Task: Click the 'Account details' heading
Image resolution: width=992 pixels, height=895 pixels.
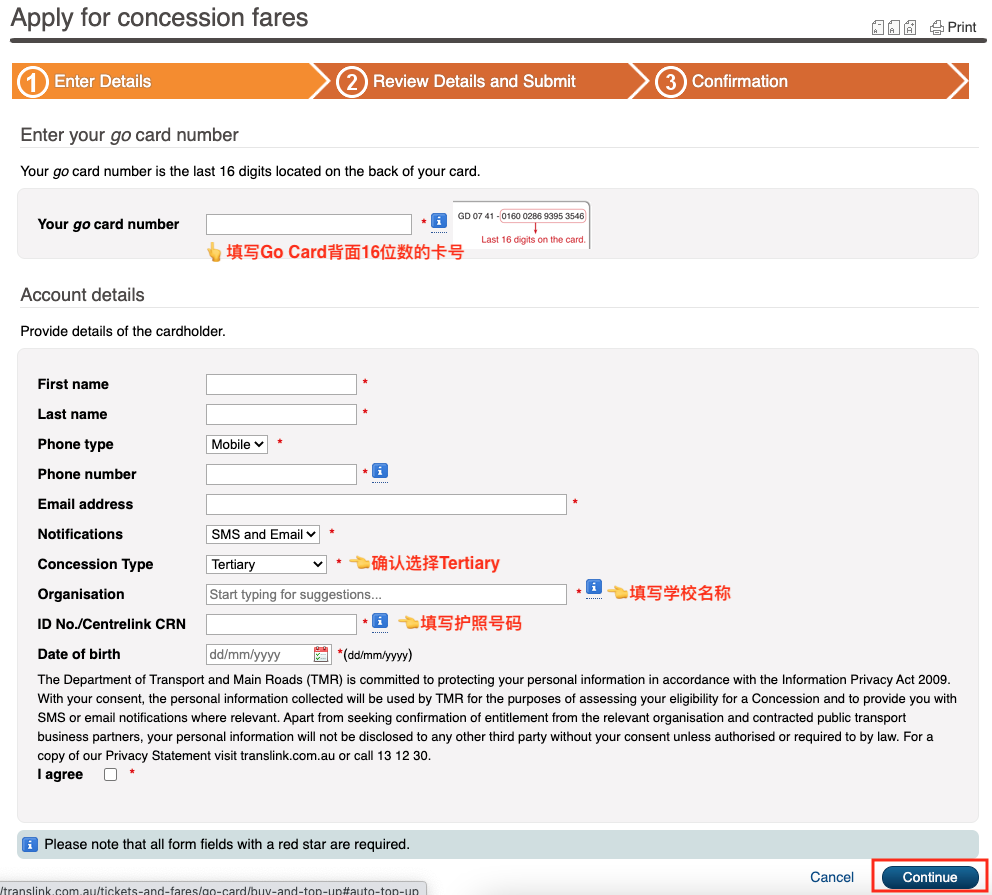Action: click(82, 295)
